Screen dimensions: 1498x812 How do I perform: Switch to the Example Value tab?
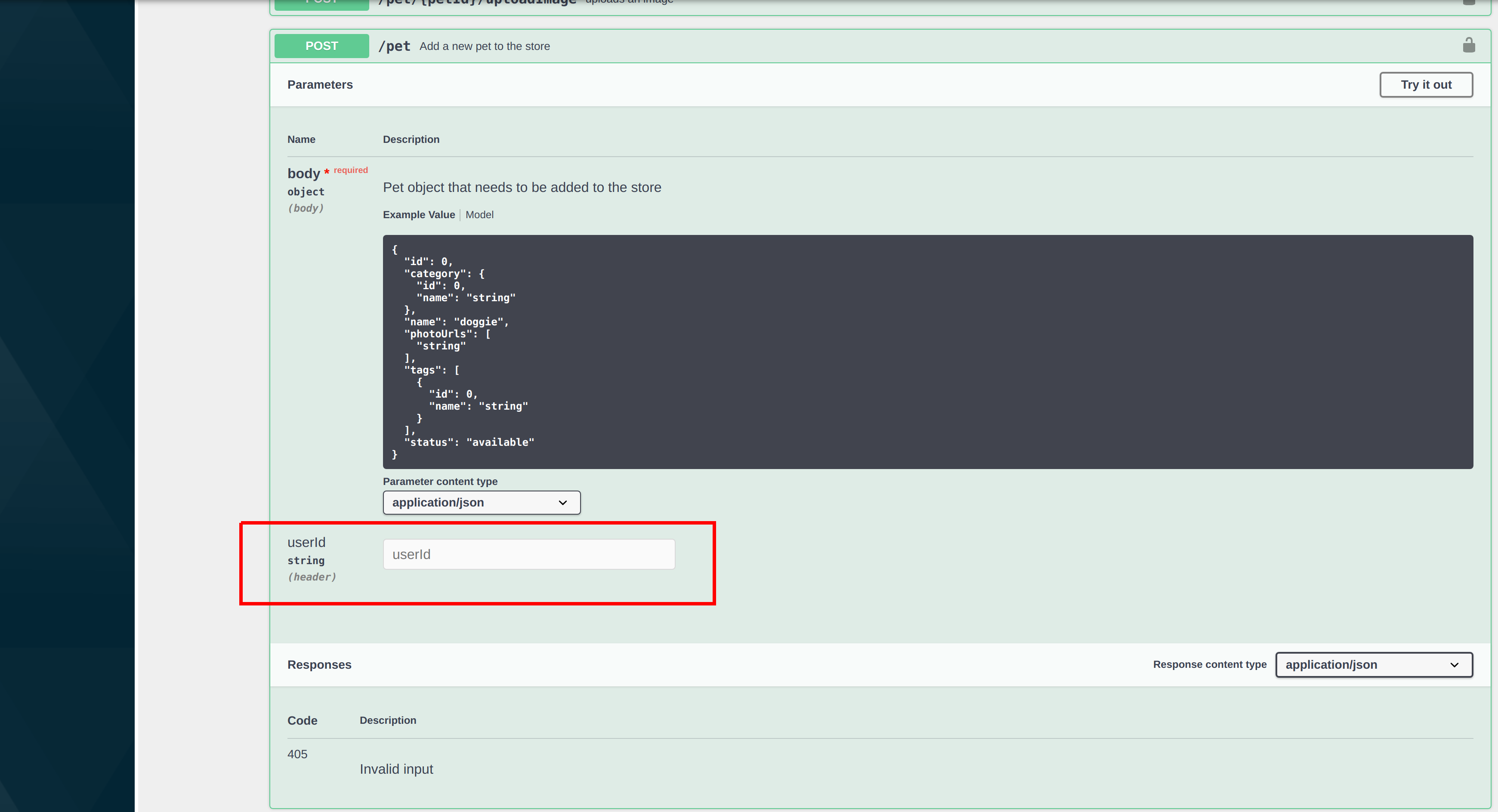(418, 215)
